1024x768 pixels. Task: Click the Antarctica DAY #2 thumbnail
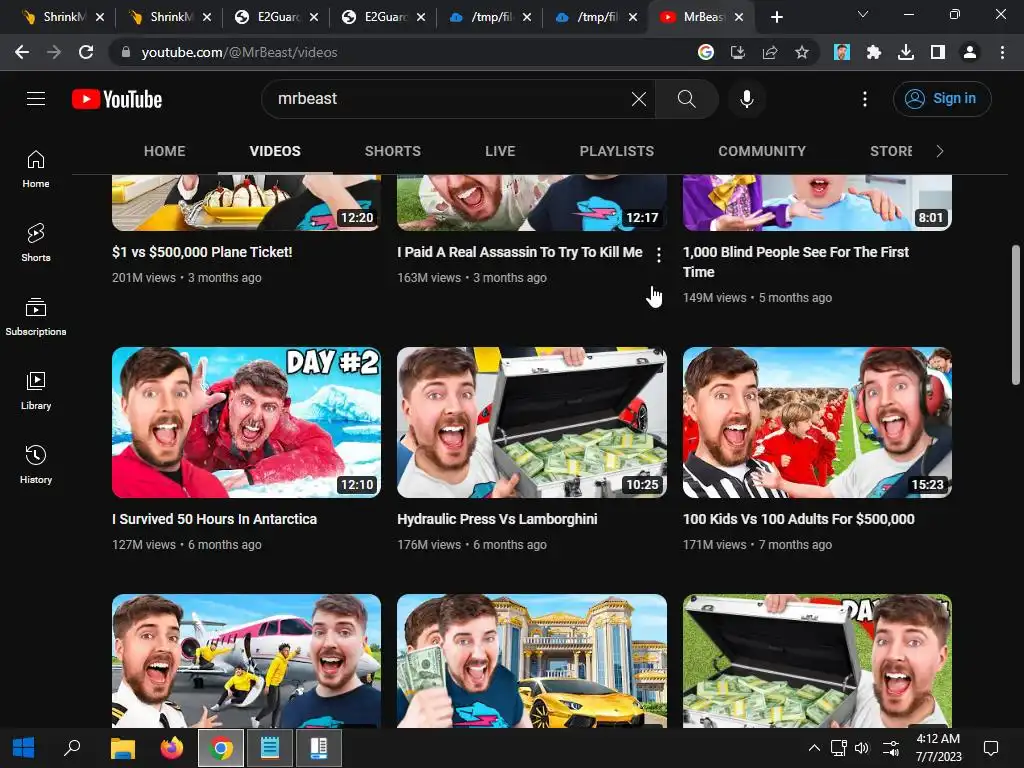click(x=246, y=423)
